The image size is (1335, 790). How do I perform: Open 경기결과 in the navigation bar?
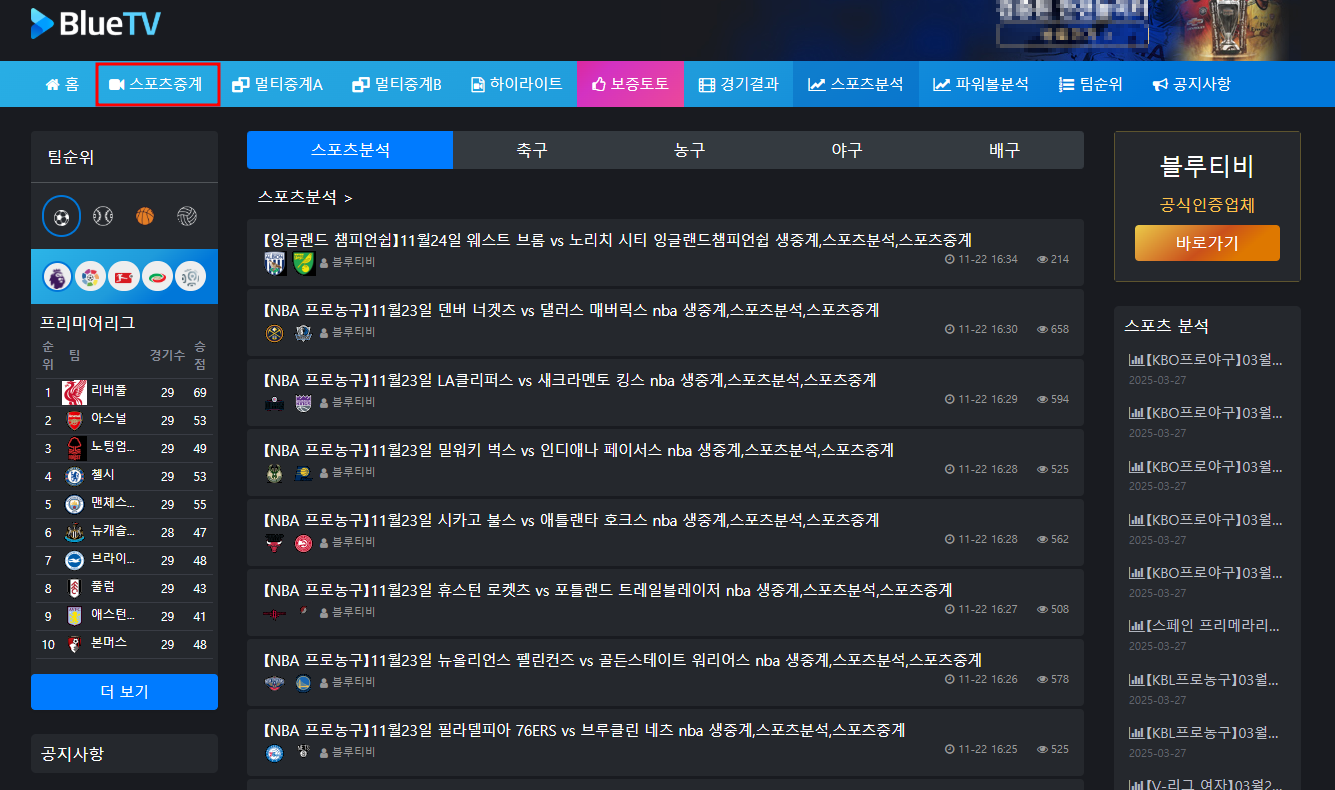point(738,84)
